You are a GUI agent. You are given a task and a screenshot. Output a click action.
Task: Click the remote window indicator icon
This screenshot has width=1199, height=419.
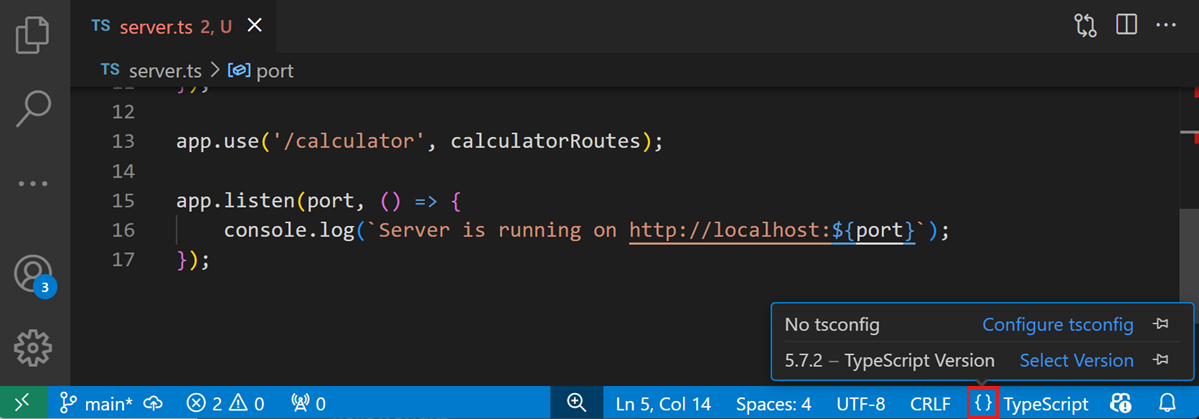22,403
